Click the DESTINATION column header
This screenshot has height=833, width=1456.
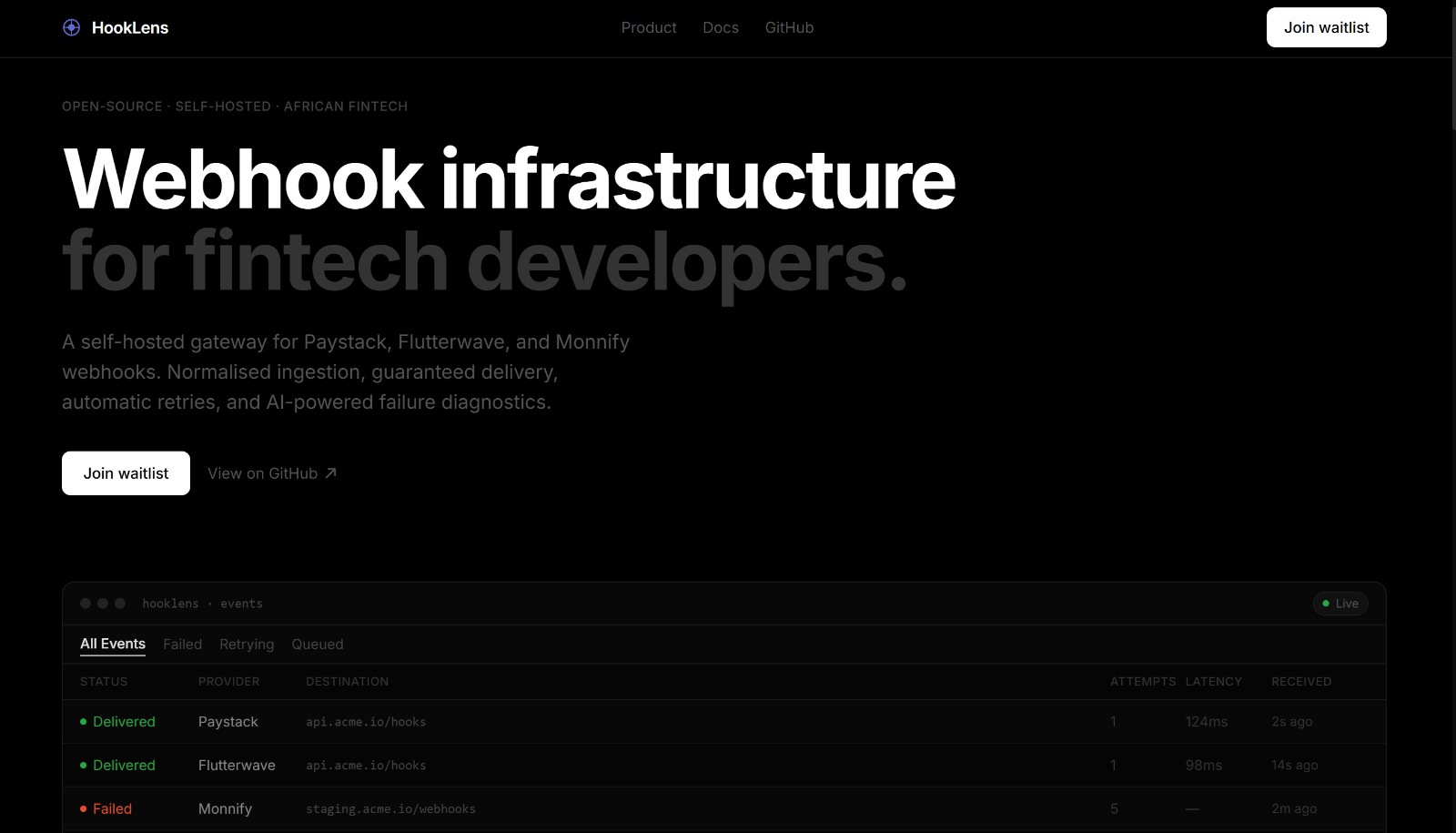tap(347, 681)
